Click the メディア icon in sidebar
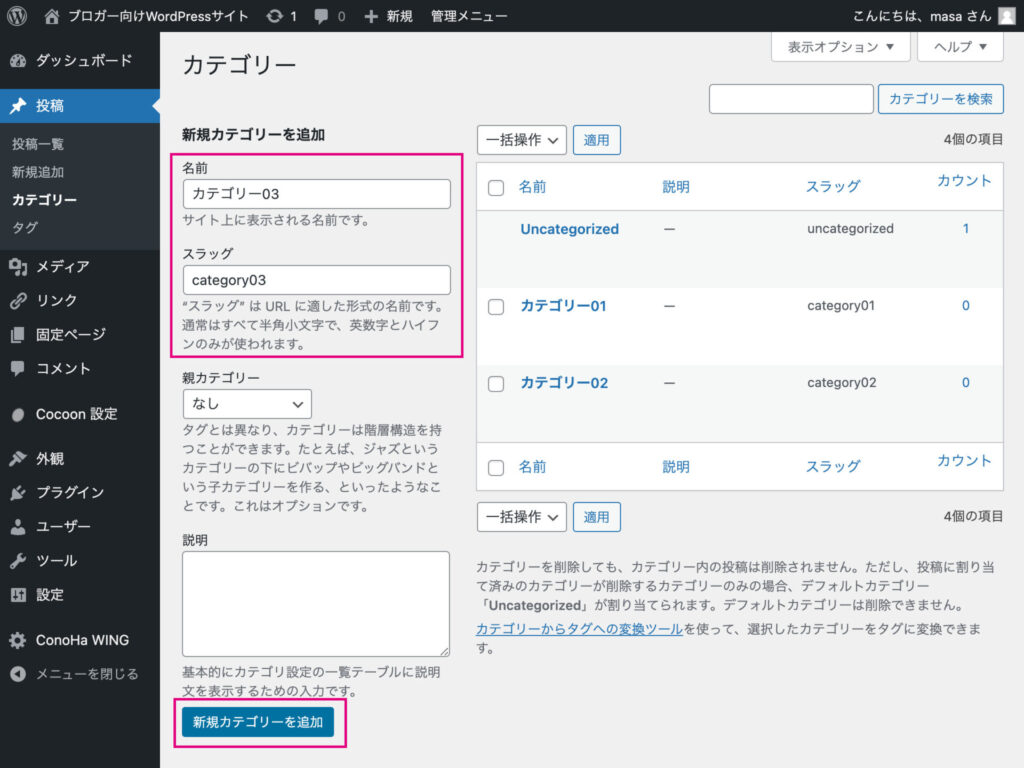 click(18, 266)
